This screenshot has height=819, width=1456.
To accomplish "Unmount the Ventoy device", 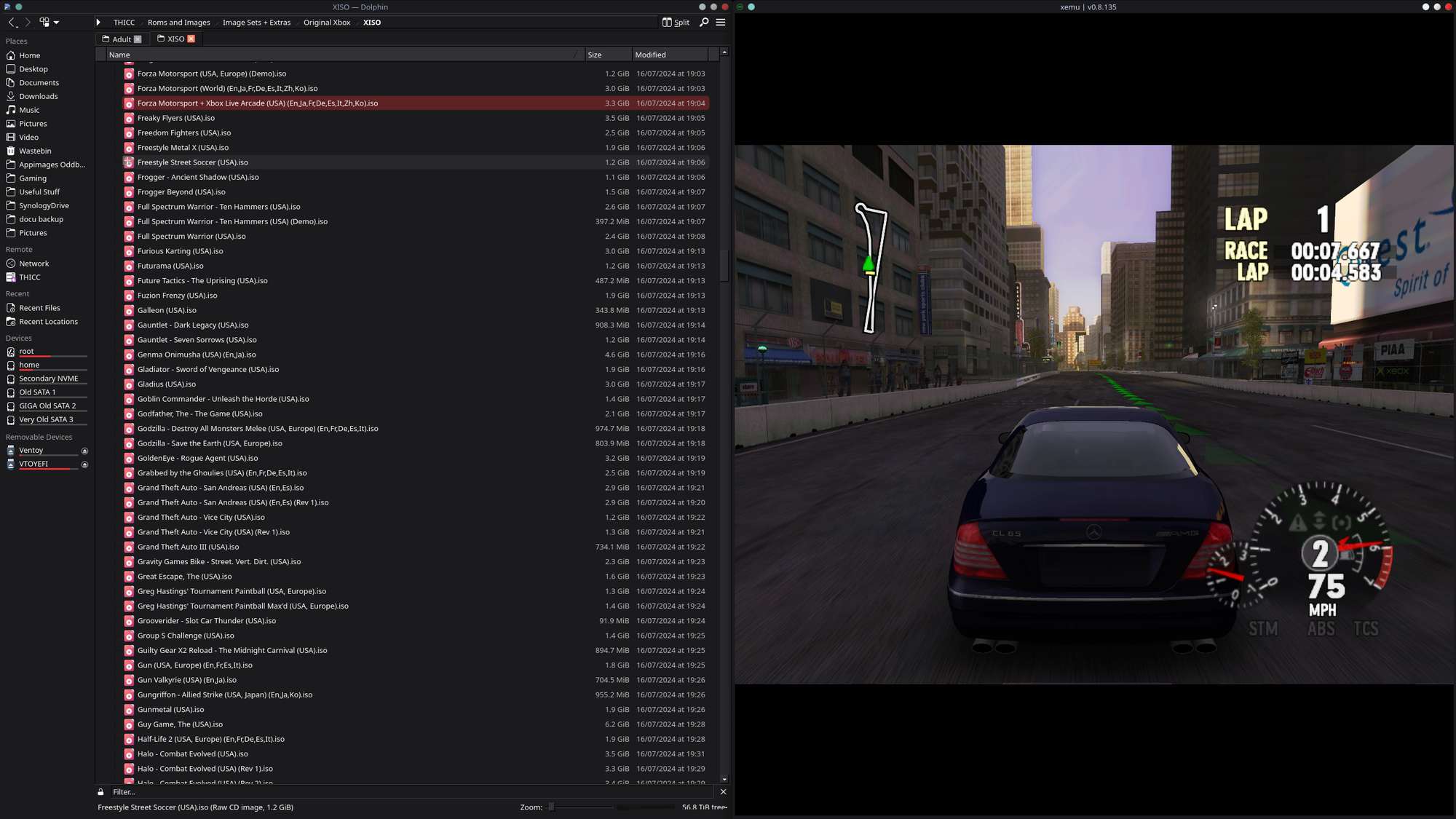I will [x=84, y=451].
